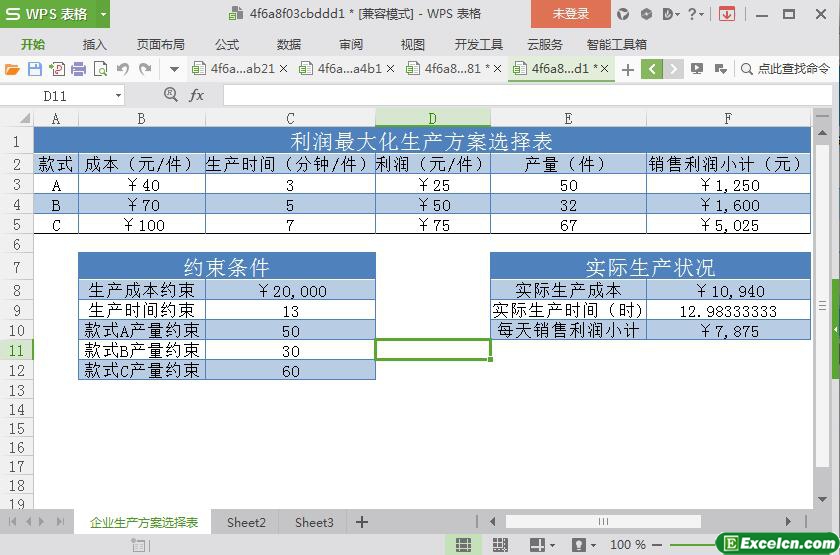Select the cell ¥20,000 生产成本约束 value
This screenshot has width=840, height=555.
click(290, 290)
